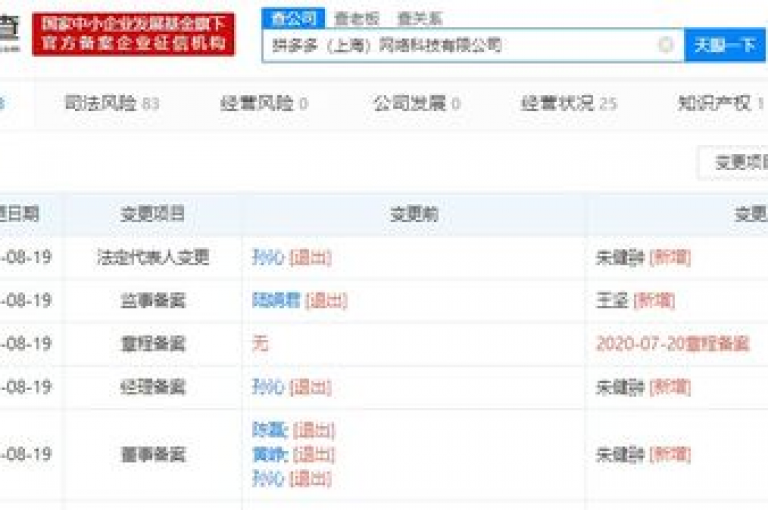
Task: Clear the search box with the round clear icon
Action: (x=666, y=45)
